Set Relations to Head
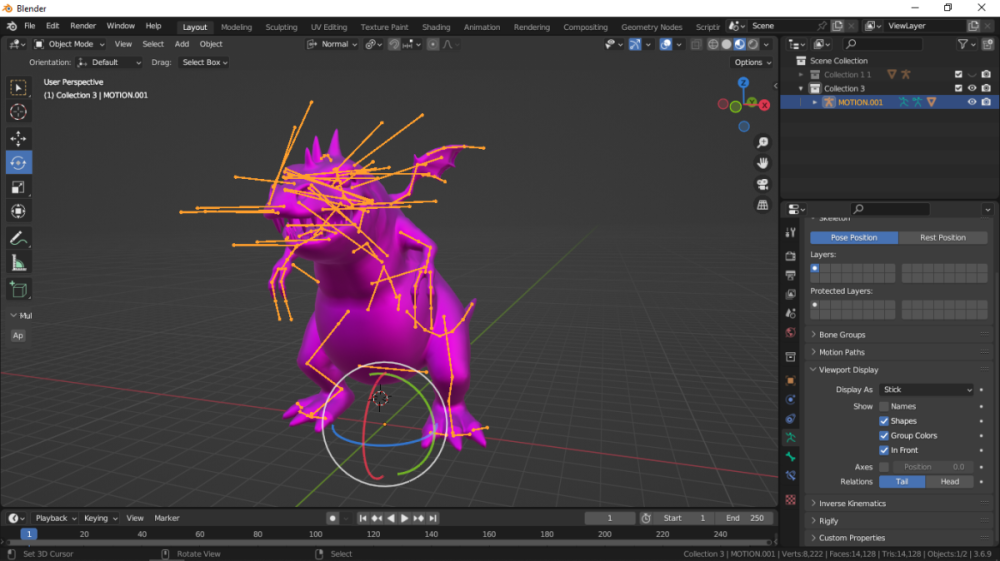The height and width of the screenshot is (561, 1000). [950, 482]
